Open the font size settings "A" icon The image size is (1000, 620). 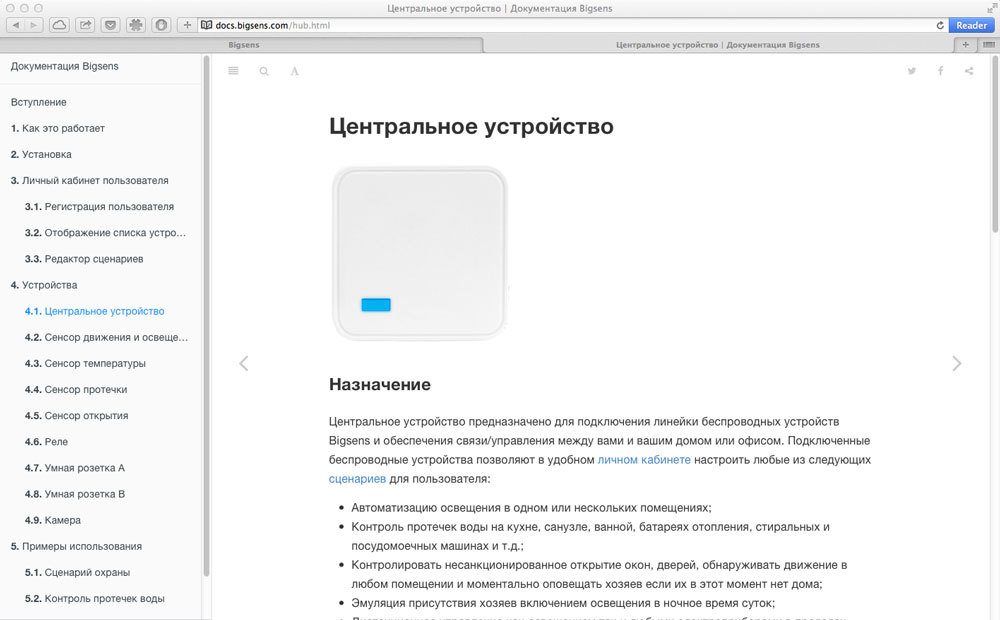click(294, 71)
